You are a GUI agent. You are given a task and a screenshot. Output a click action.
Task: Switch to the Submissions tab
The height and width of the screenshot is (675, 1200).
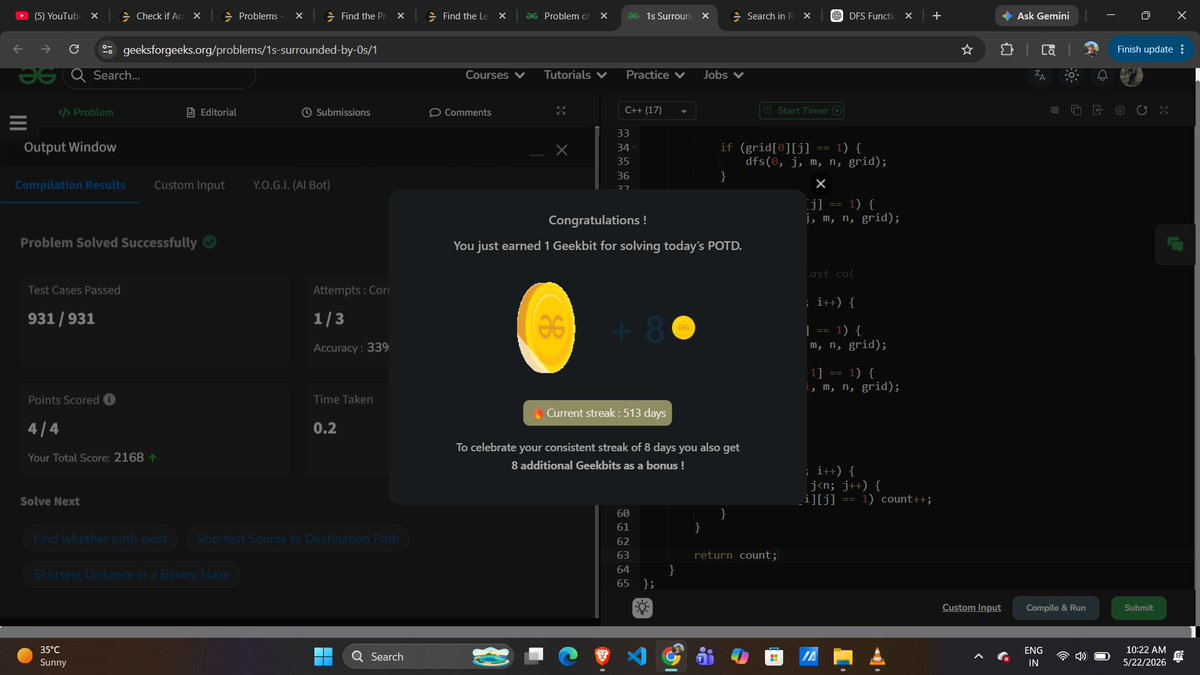click(336, 112)
